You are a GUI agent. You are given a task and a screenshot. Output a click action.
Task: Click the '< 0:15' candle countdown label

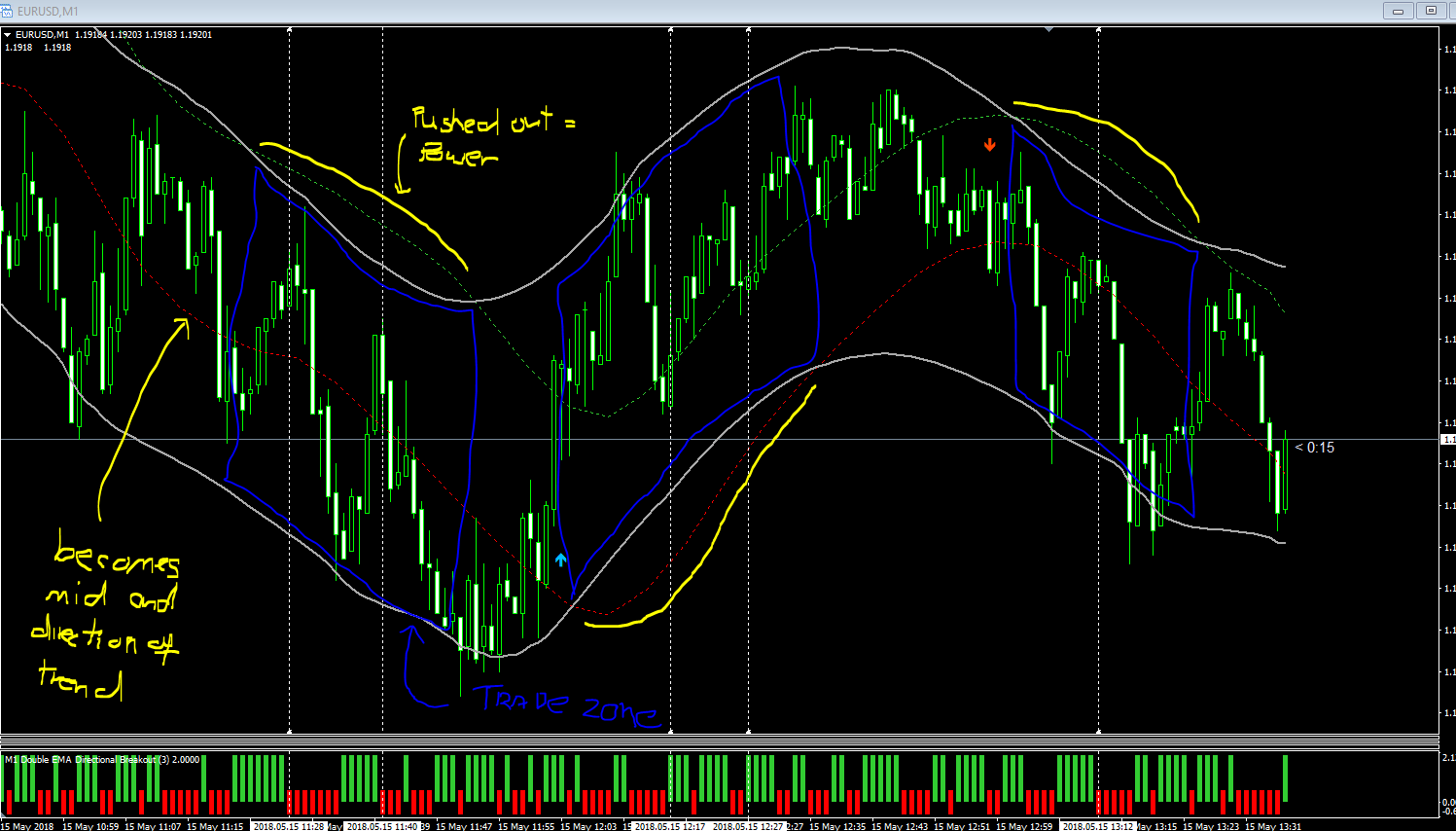pyautogui.click(x=1315, y=448)
